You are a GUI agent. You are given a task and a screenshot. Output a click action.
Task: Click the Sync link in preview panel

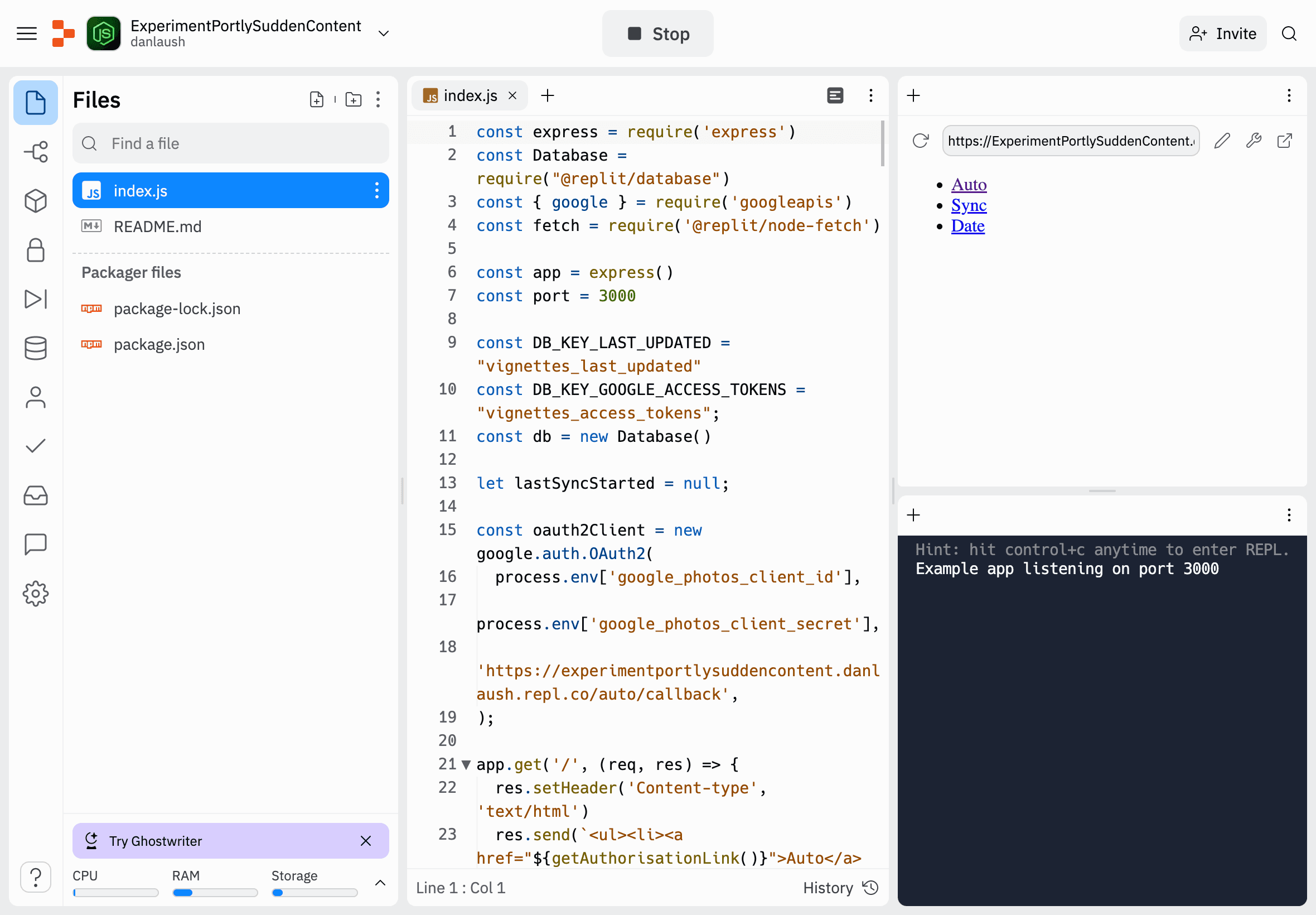click(x=968, y=204)
